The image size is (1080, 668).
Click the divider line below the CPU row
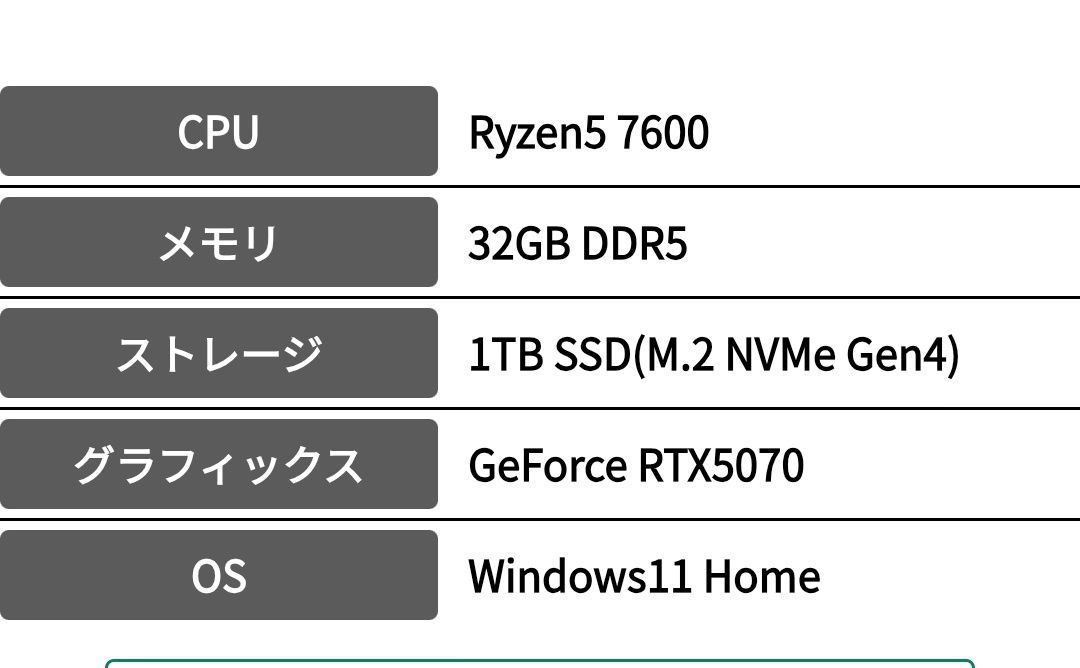pyautogui.click(x=540, y=187)
